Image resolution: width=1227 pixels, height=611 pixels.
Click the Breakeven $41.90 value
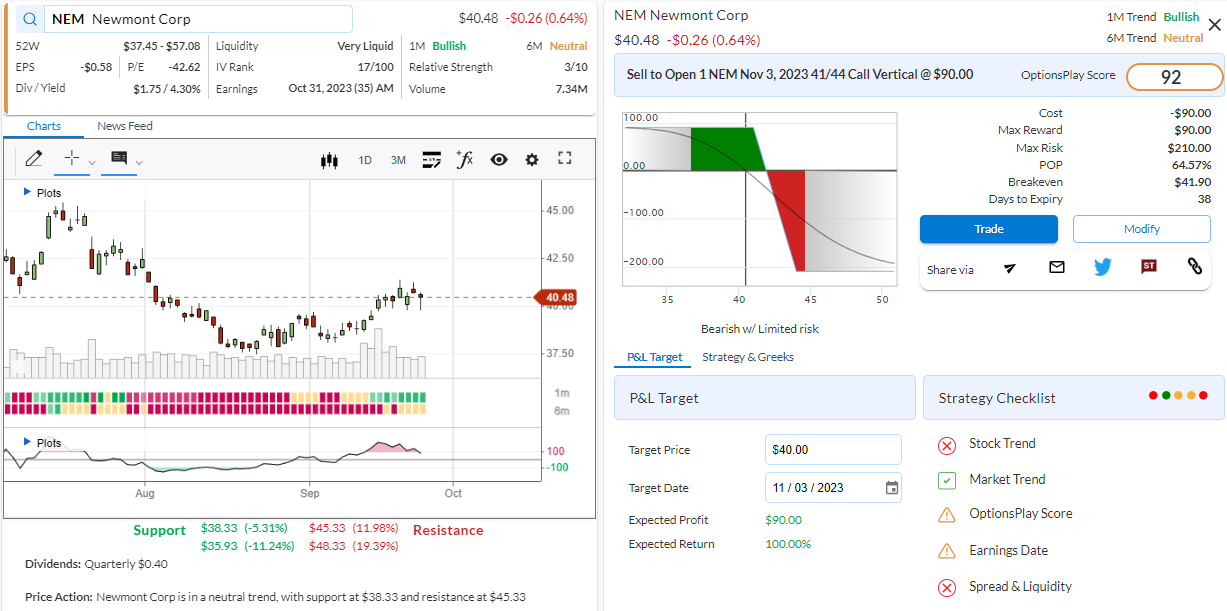1193,182
